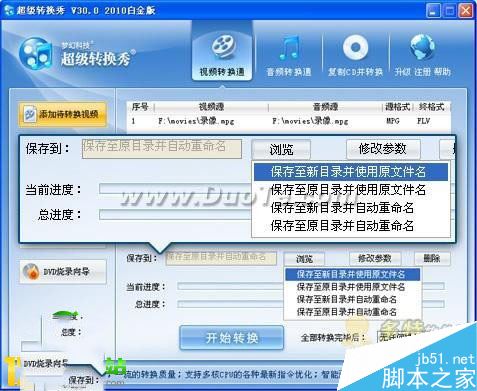Click the CD disc icon

(355, 47)
